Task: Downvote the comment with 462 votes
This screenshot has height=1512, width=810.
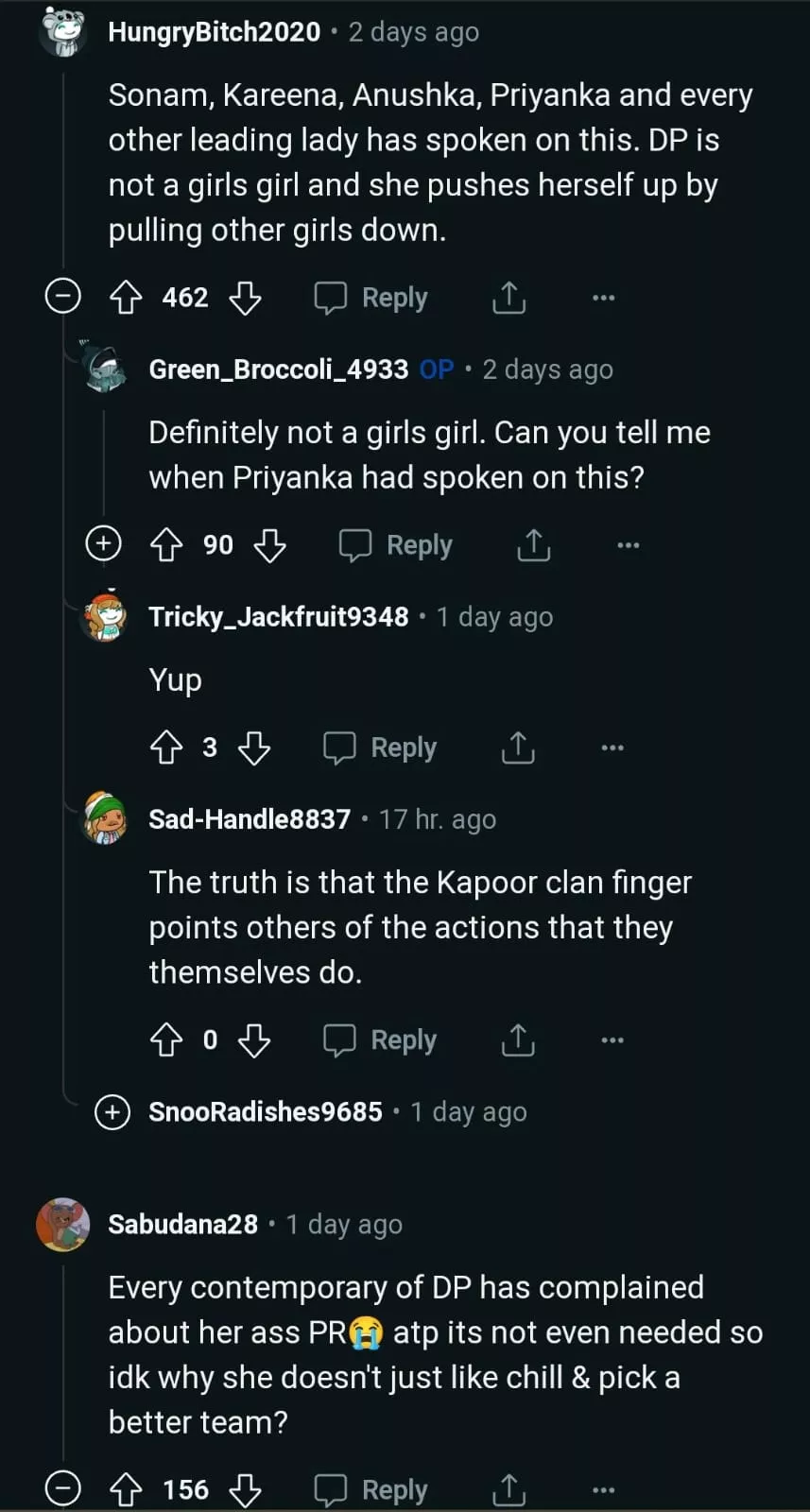Action: click(246, 299)
